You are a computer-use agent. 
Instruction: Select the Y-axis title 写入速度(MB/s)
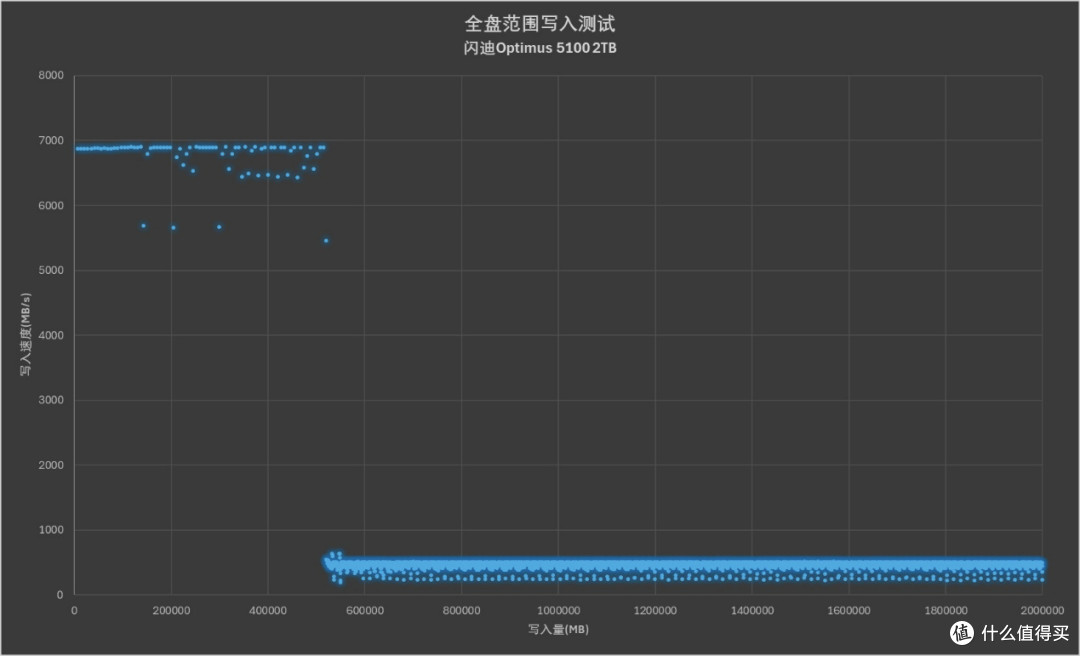pyautogui.click(x=25, y=334)
